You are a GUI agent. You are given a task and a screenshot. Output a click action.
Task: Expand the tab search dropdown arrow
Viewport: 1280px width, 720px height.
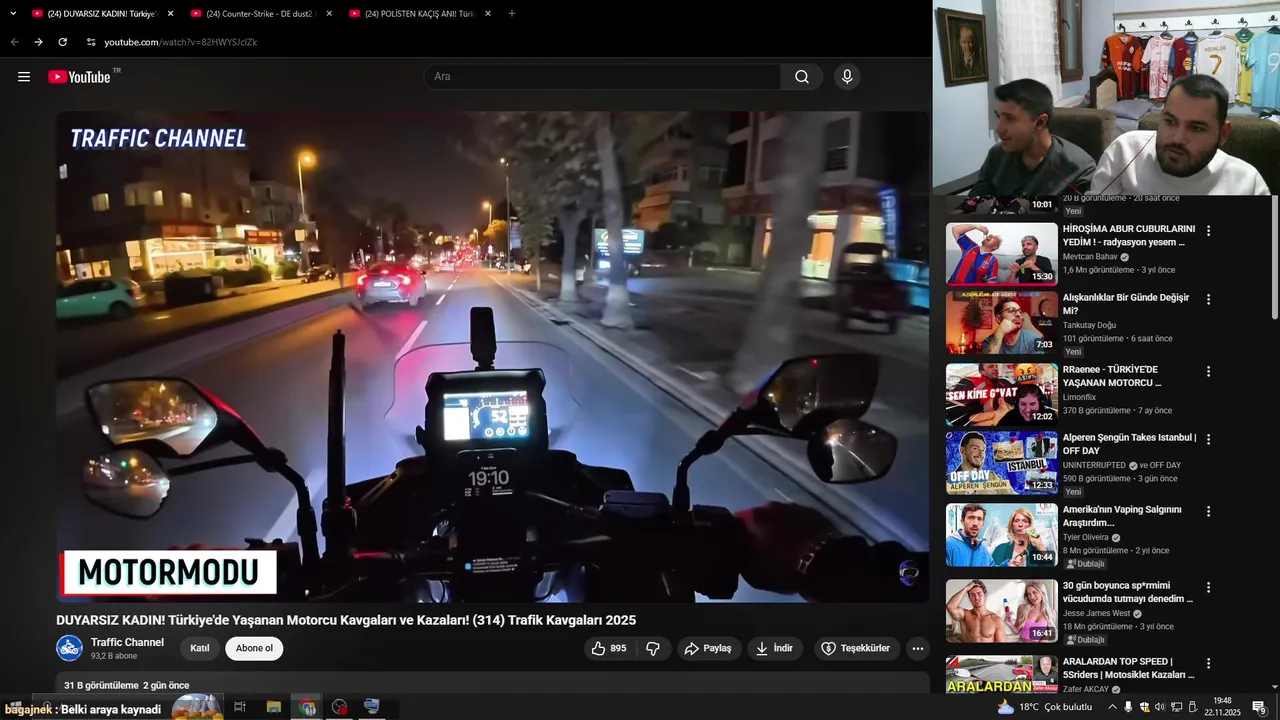coord(13,14)
